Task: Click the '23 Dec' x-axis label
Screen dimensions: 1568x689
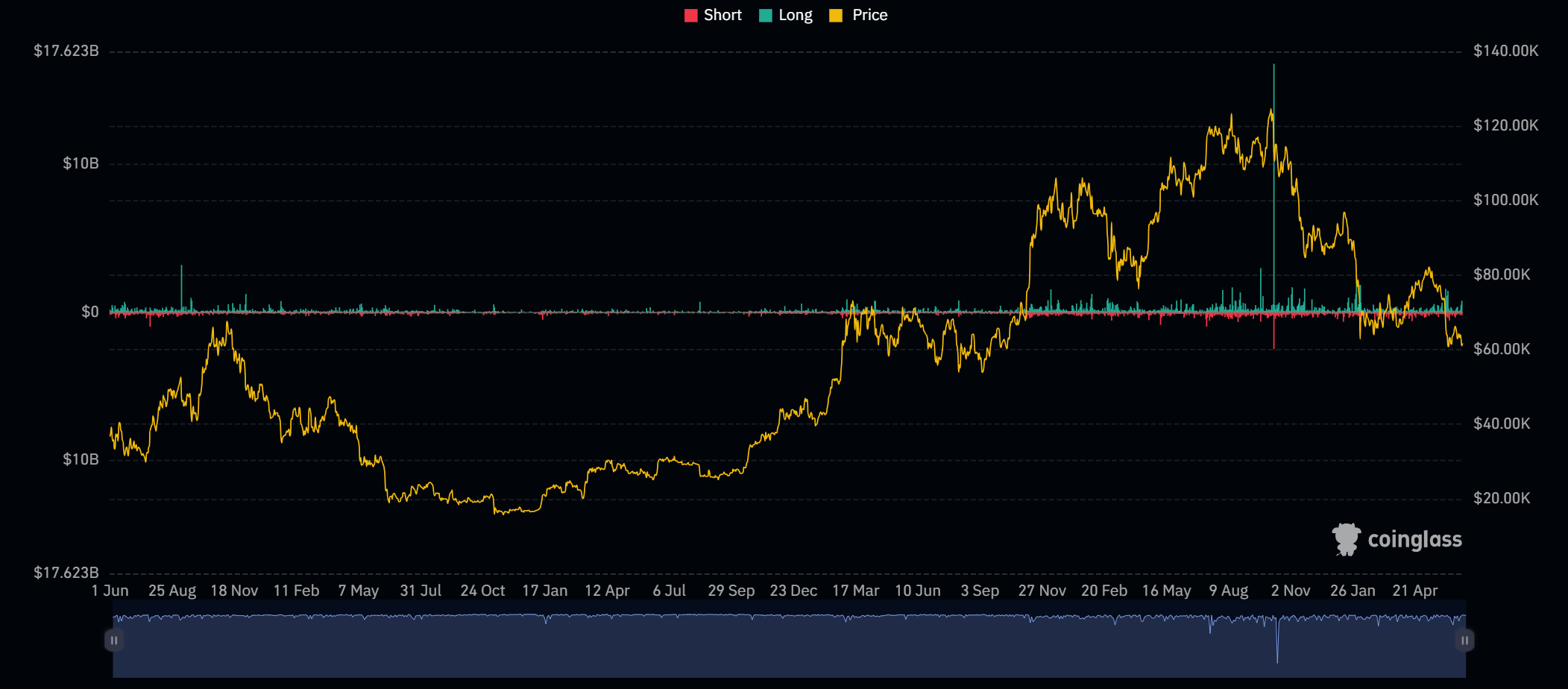Action: pyautogui.click(x=793, y=591)
